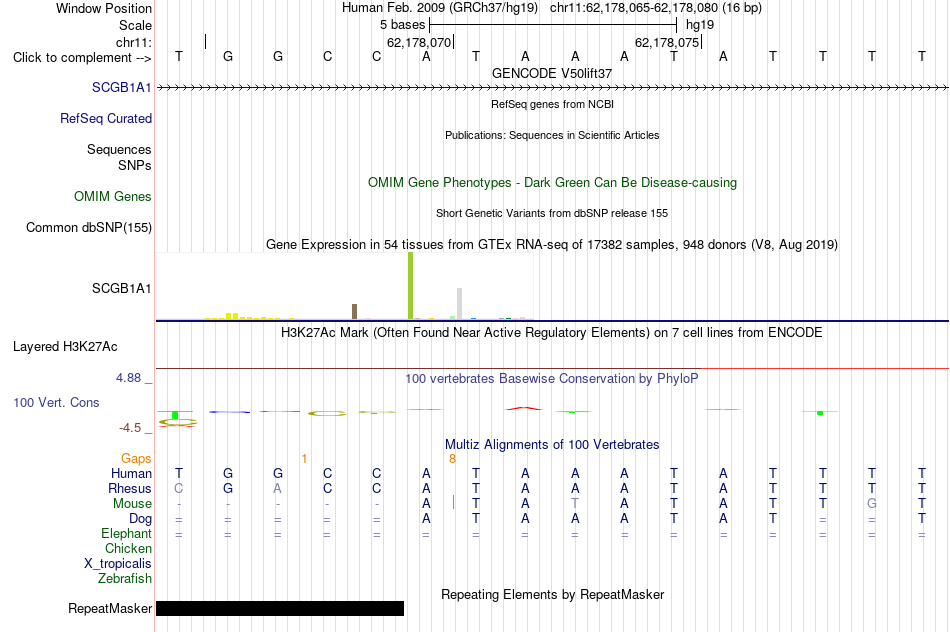Click '100 vertebrates Basewise Conservation by PhyloP' title

click(552, 379)
